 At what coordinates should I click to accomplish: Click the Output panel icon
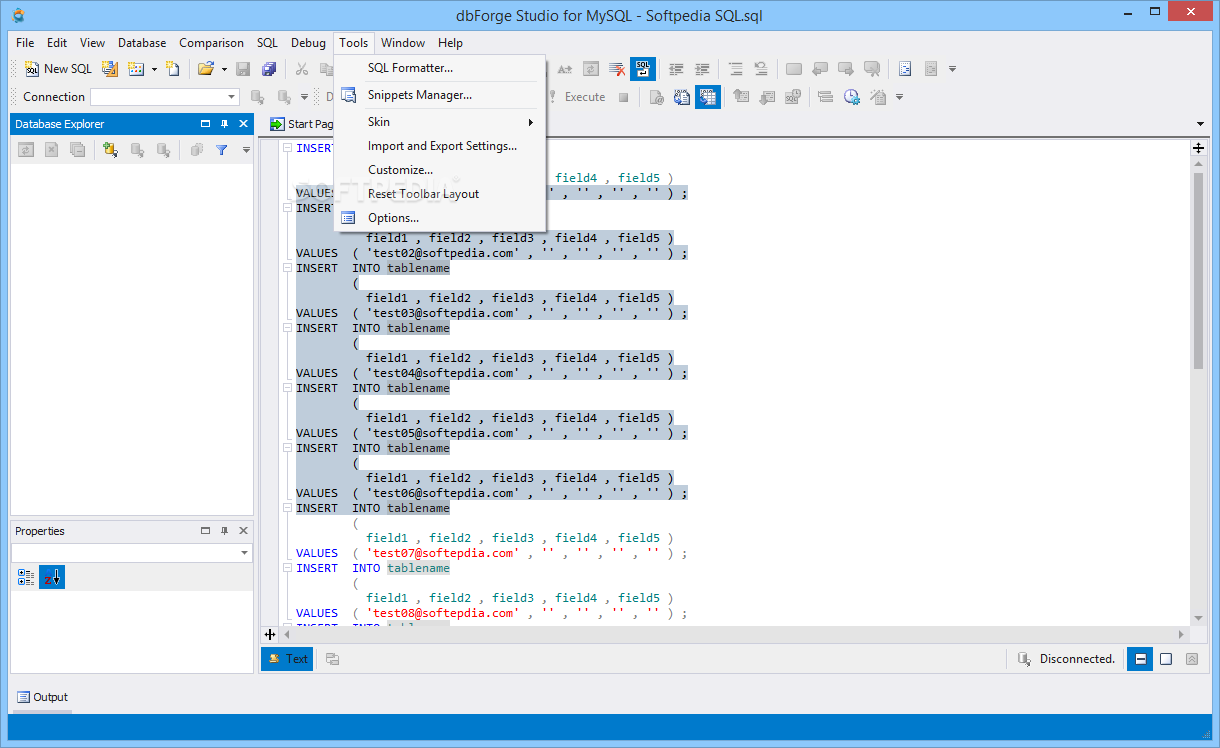pos(24,697)
